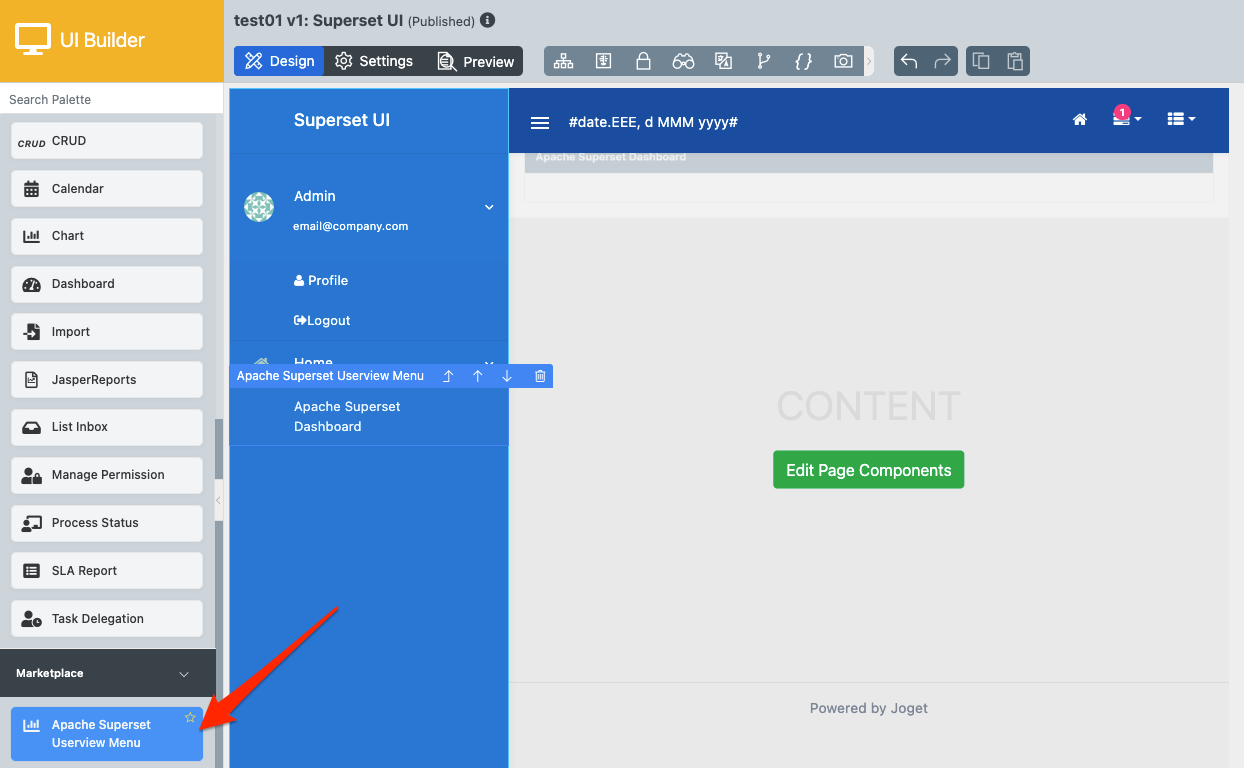Click the tree structure icon in toolbar
This screenshot has width=1244, height=768.
564,61
